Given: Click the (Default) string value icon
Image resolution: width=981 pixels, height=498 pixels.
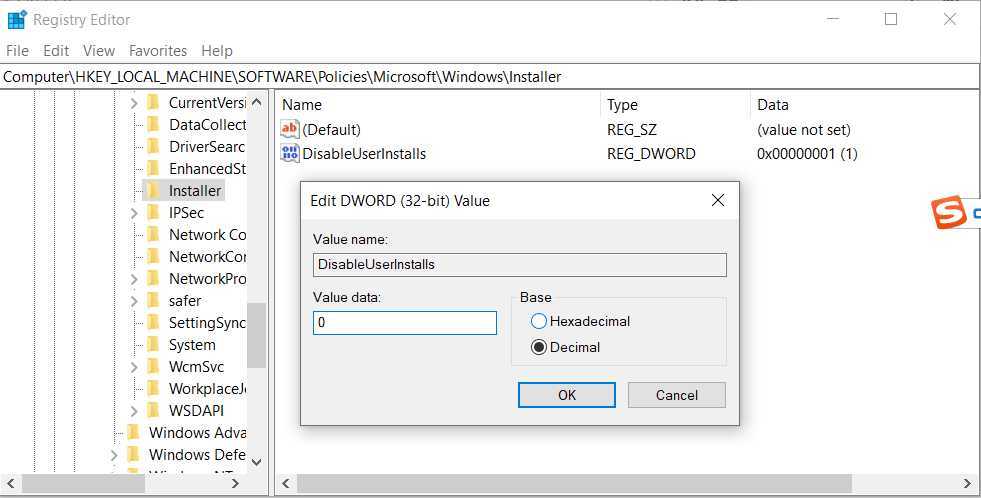Looking at the screenshot, I should [290, 130].
